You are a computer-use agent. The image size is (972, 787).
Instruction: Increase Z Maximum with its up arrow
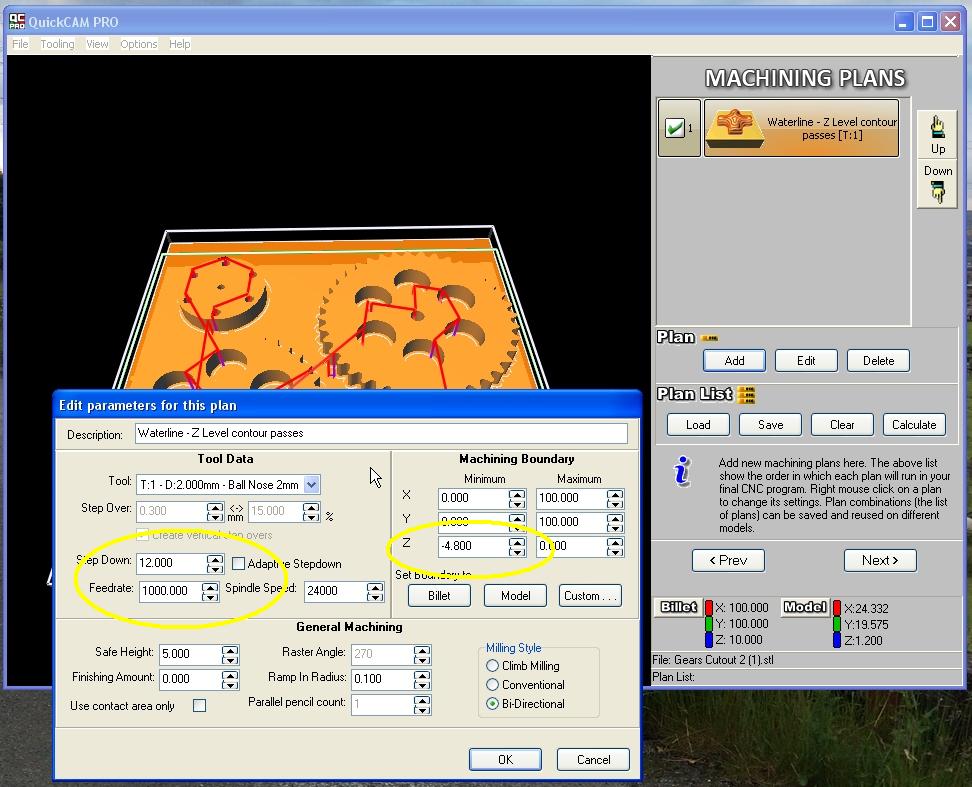pyautogui.click(x=615, y=542)
